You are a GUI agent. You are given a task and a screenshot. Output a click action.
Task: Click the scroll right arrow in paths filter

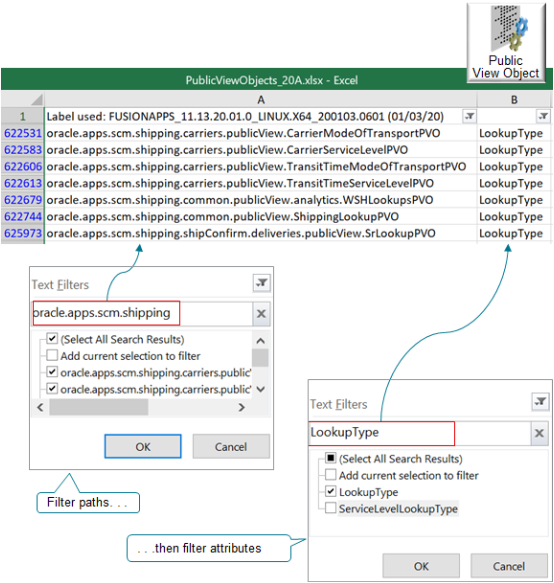(242, 407)
